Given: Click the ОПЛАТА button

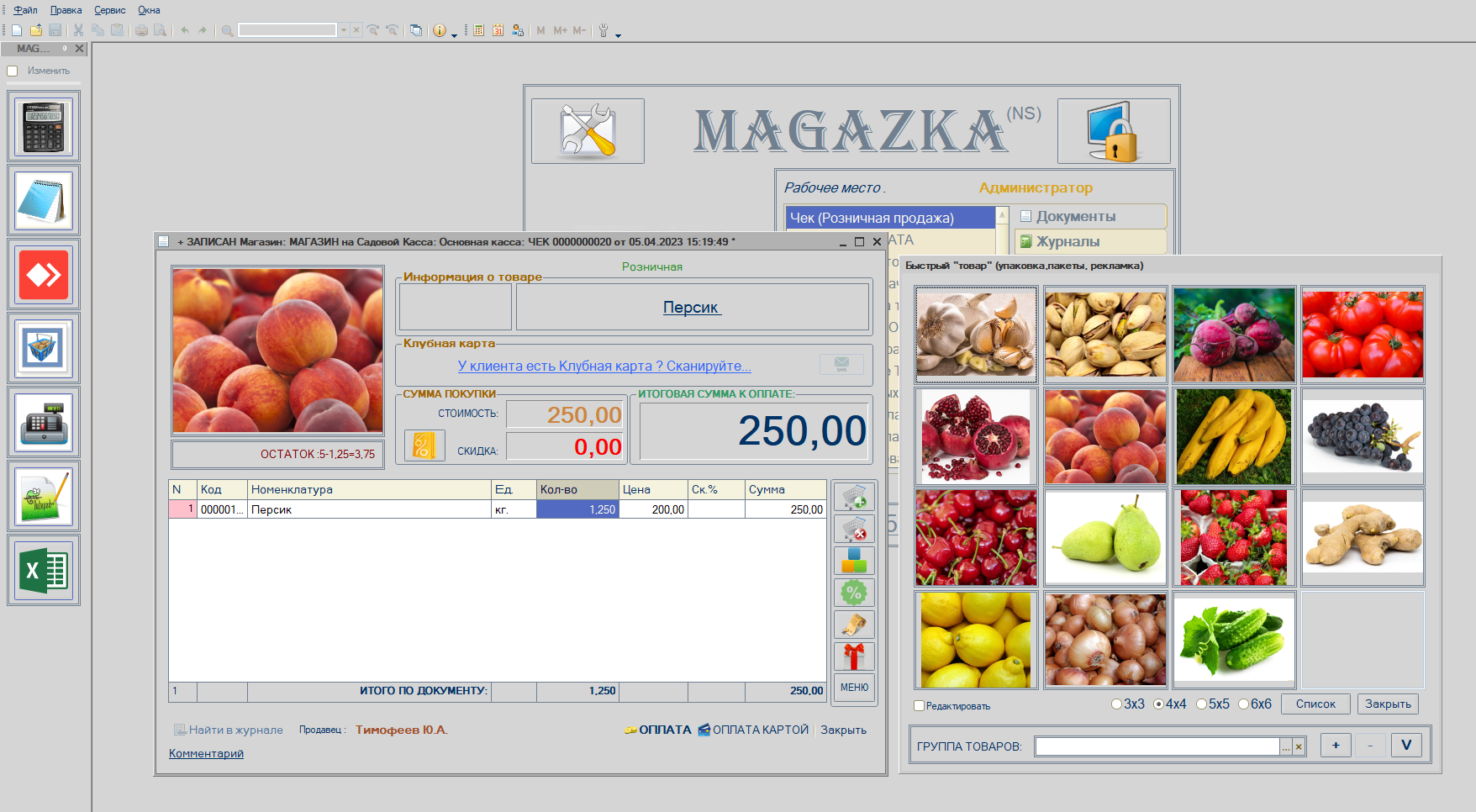Looking at the screenshot, I should point(658,730).
